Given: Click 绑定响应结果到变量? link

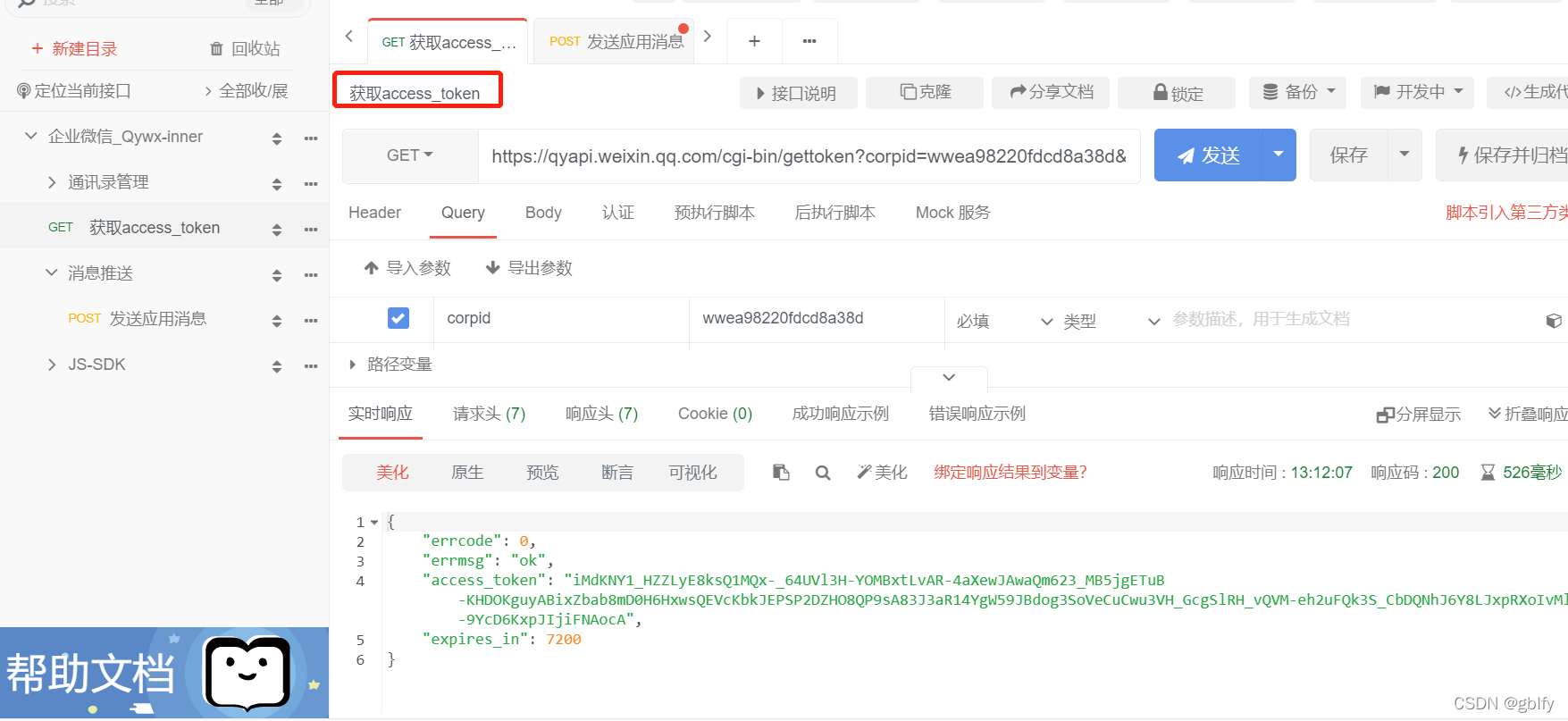Looking at the screenshot, I should (1010, 473).
